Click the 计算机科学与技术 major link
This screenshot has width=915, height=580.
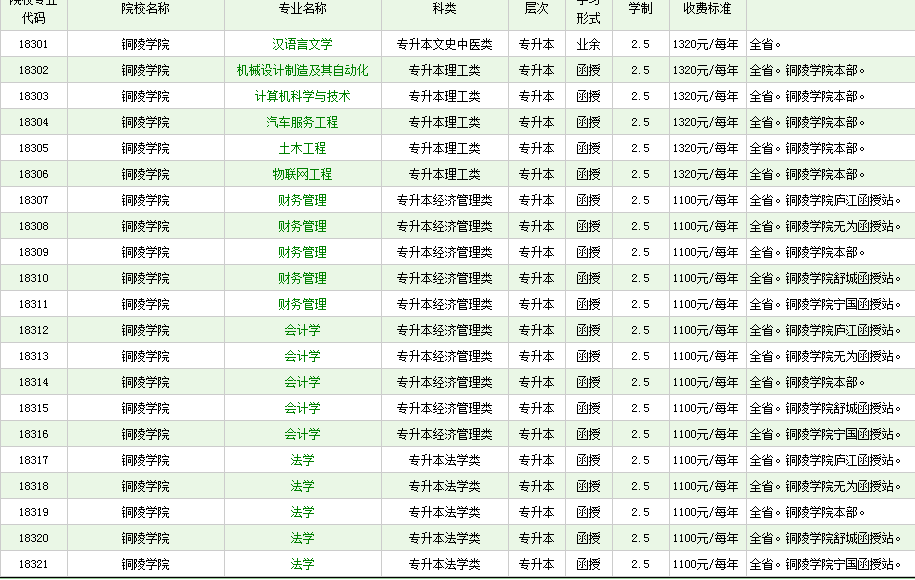pyautogui.click(x=302, y=96)
